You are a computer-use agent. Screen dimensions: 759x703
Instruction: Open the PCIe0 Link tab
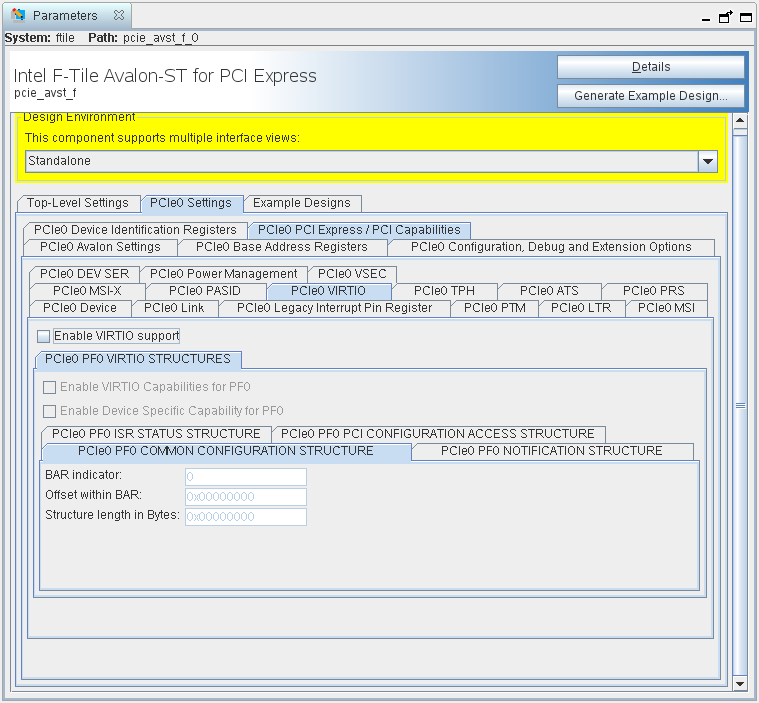click(x=174, y=308)
